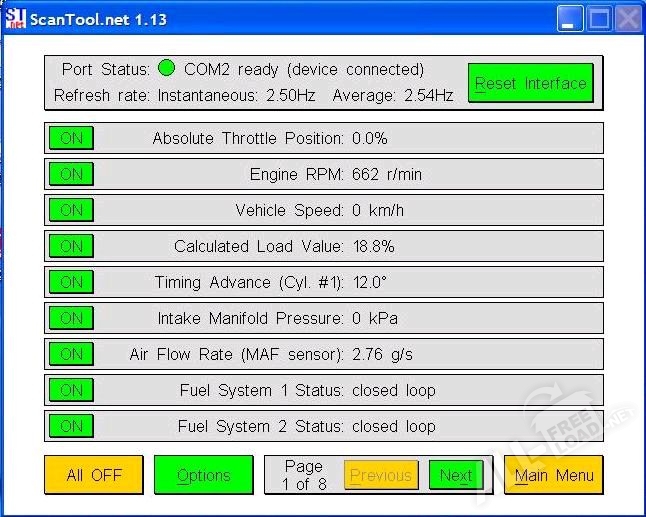The image size is (646, 517).
Task: Click the Page 1 of 8 label
Action: tap(303, 475)
